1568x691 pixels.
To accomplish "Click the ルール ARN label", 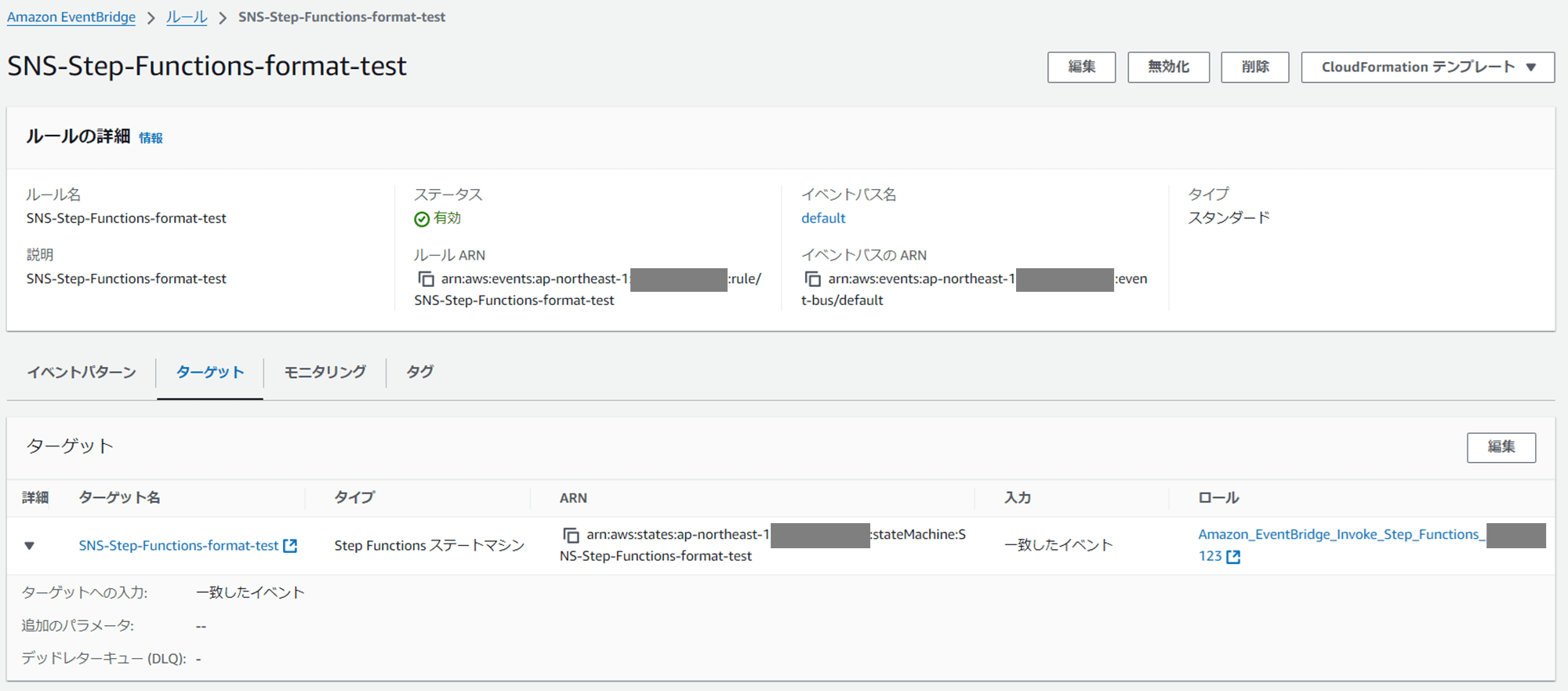I will (449, 255).
